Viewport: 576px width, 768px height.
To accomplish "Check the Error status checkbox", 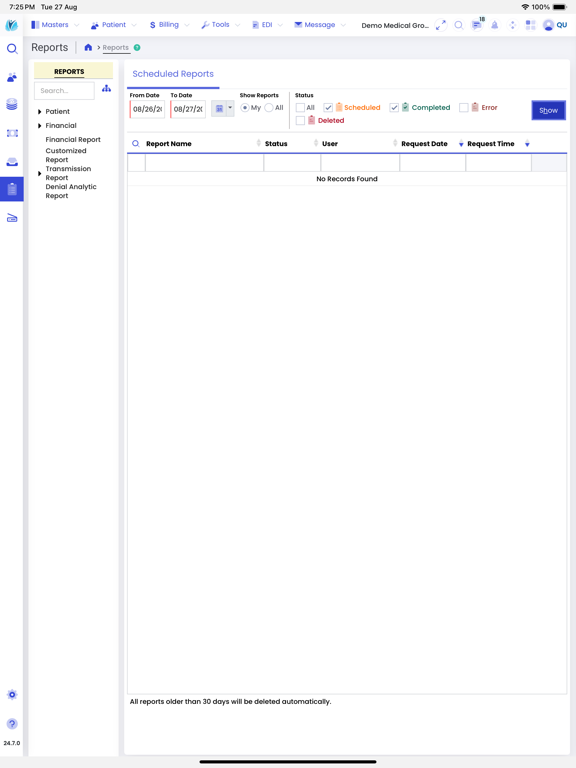I will (x=464, y=108).
